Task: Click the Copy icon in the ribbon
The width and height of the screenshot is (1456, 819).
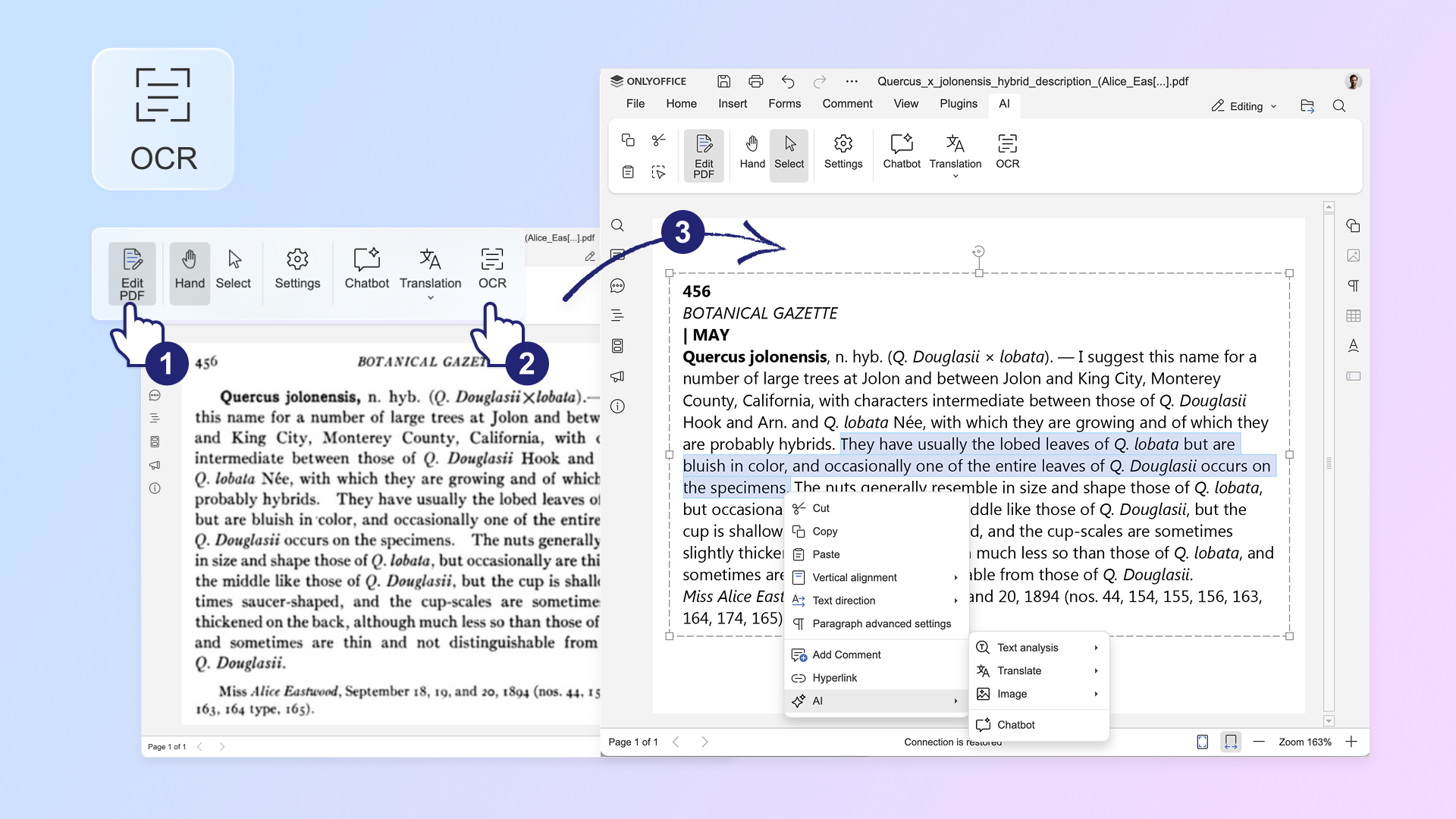Action: click(x=628, y=140)
